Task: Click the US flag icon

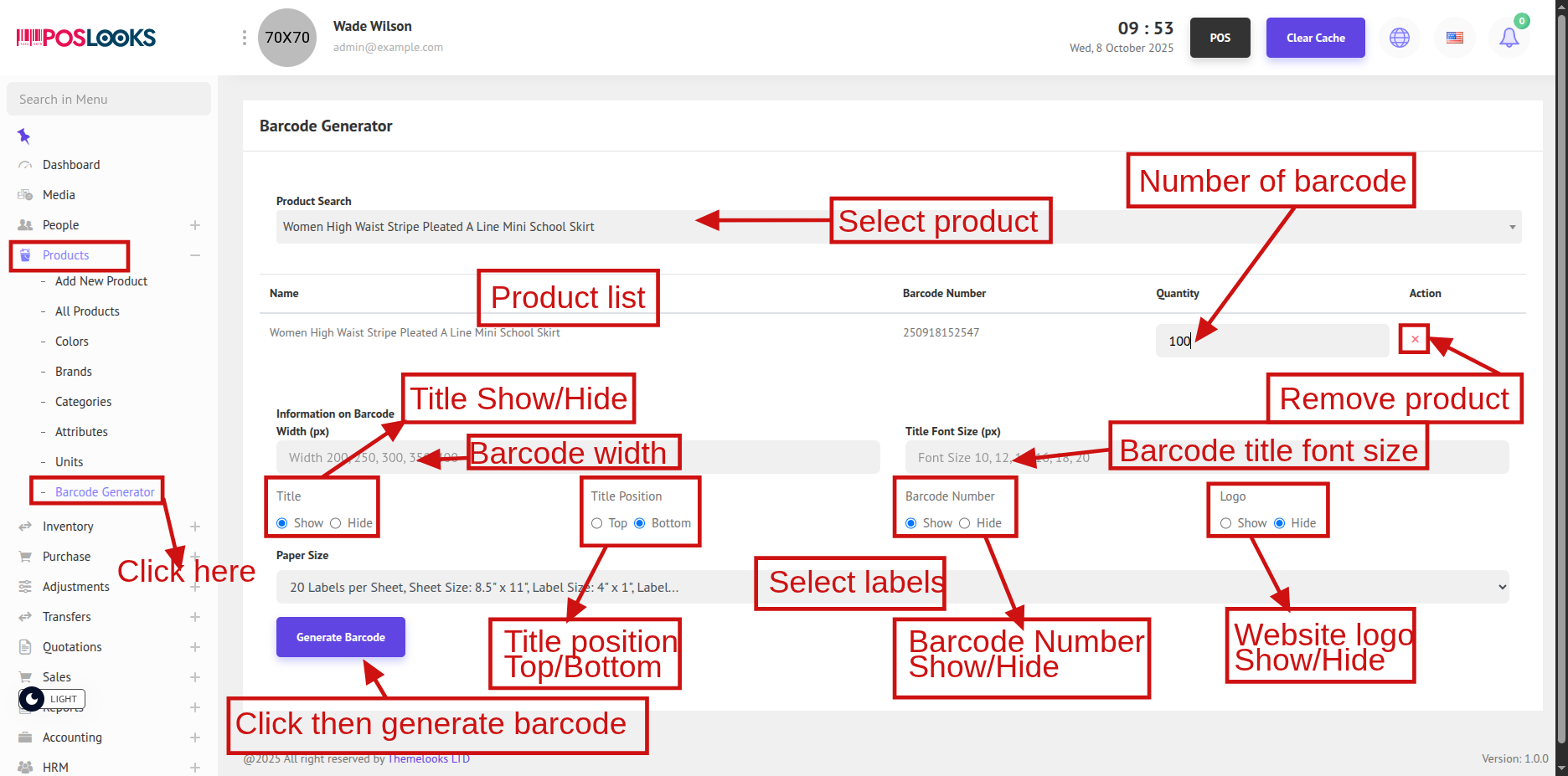Action: click(1454, 38)
